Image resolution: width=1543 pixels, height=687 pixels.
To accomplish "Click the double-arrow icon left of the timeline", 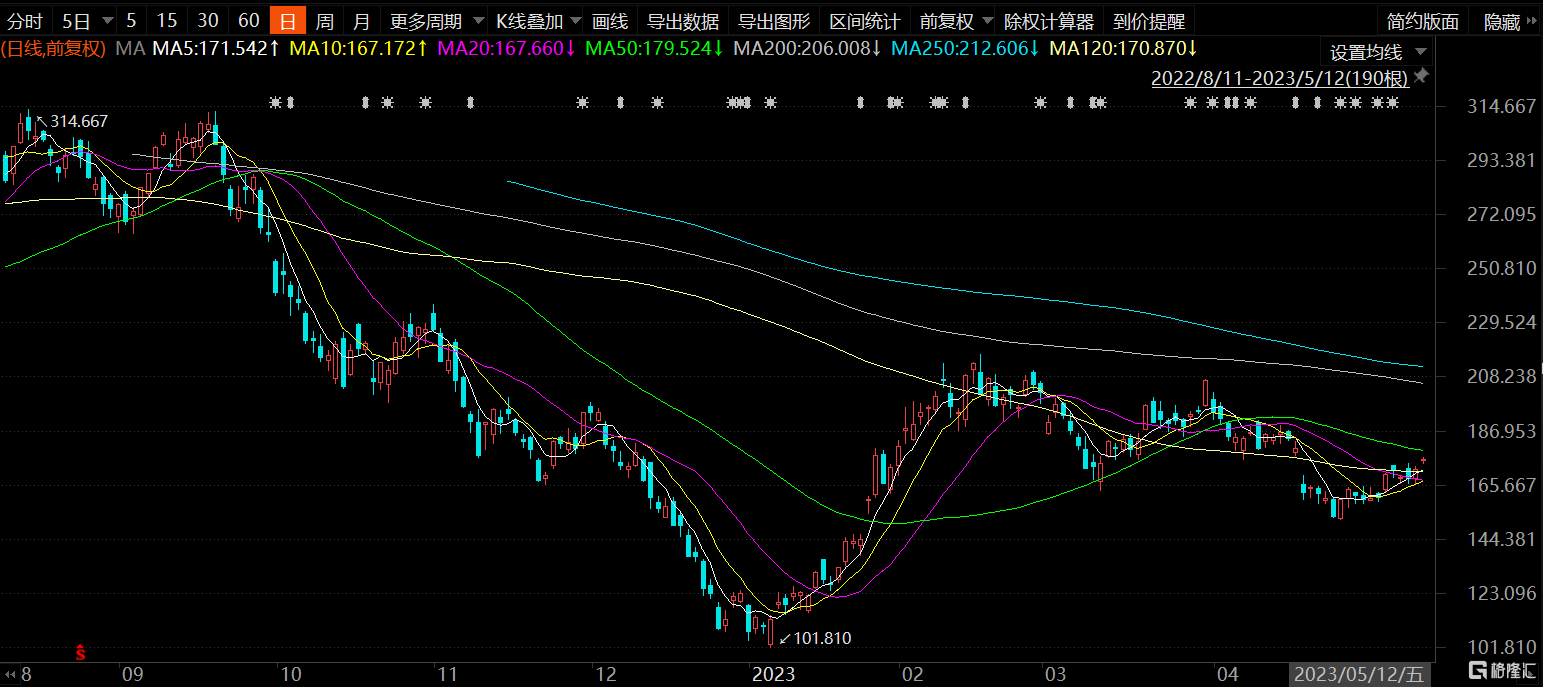I will point(10,673).
